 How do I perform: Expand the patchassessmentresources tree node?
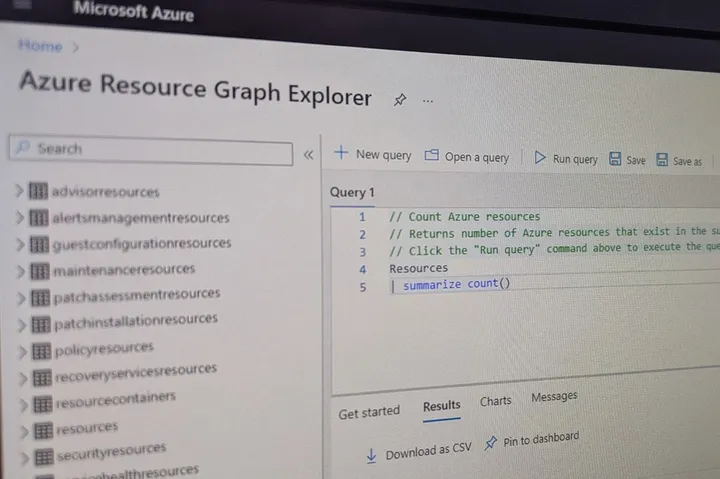[21, 299]
